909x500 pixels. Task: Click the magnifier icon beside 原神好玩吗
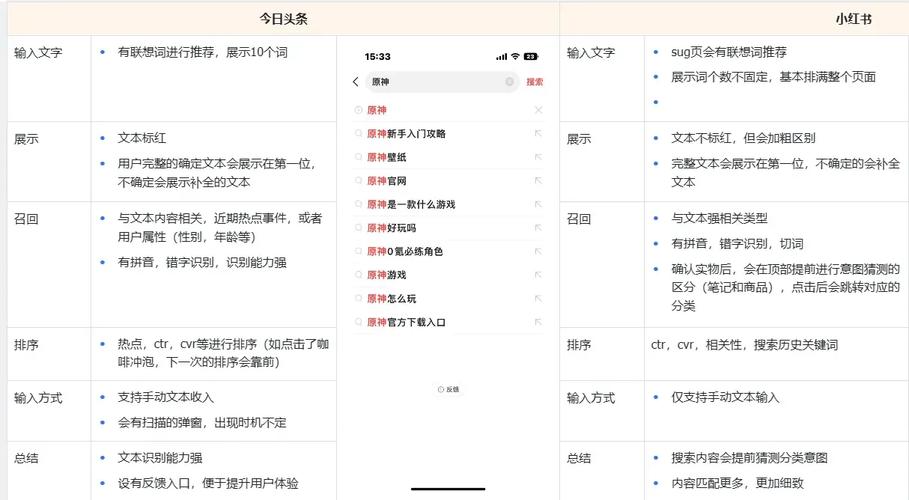pyautogui.click(x=358, y=227)
